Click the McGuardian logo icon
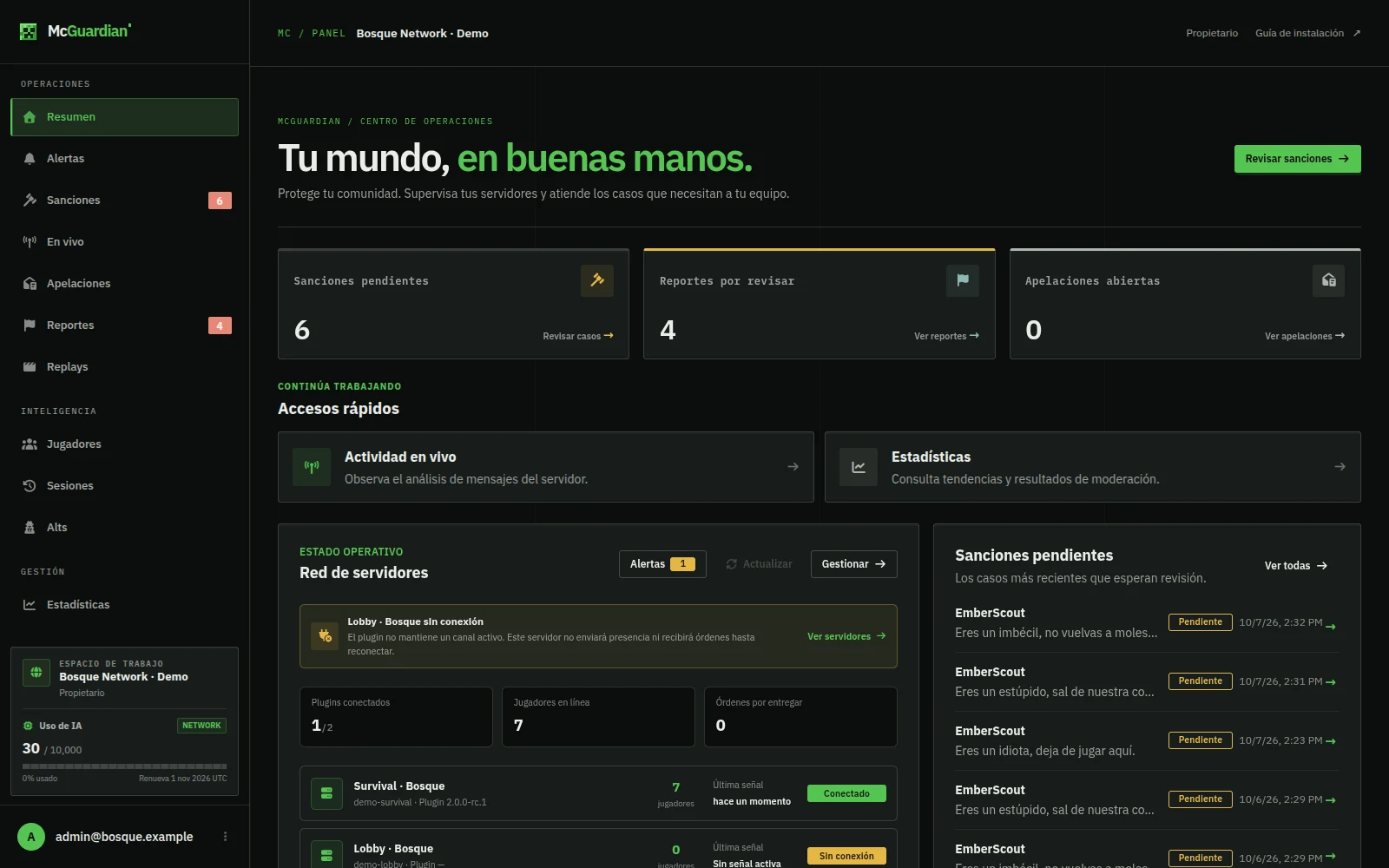This screenshot has width=1389, height=868. click(x=29, y=32)
